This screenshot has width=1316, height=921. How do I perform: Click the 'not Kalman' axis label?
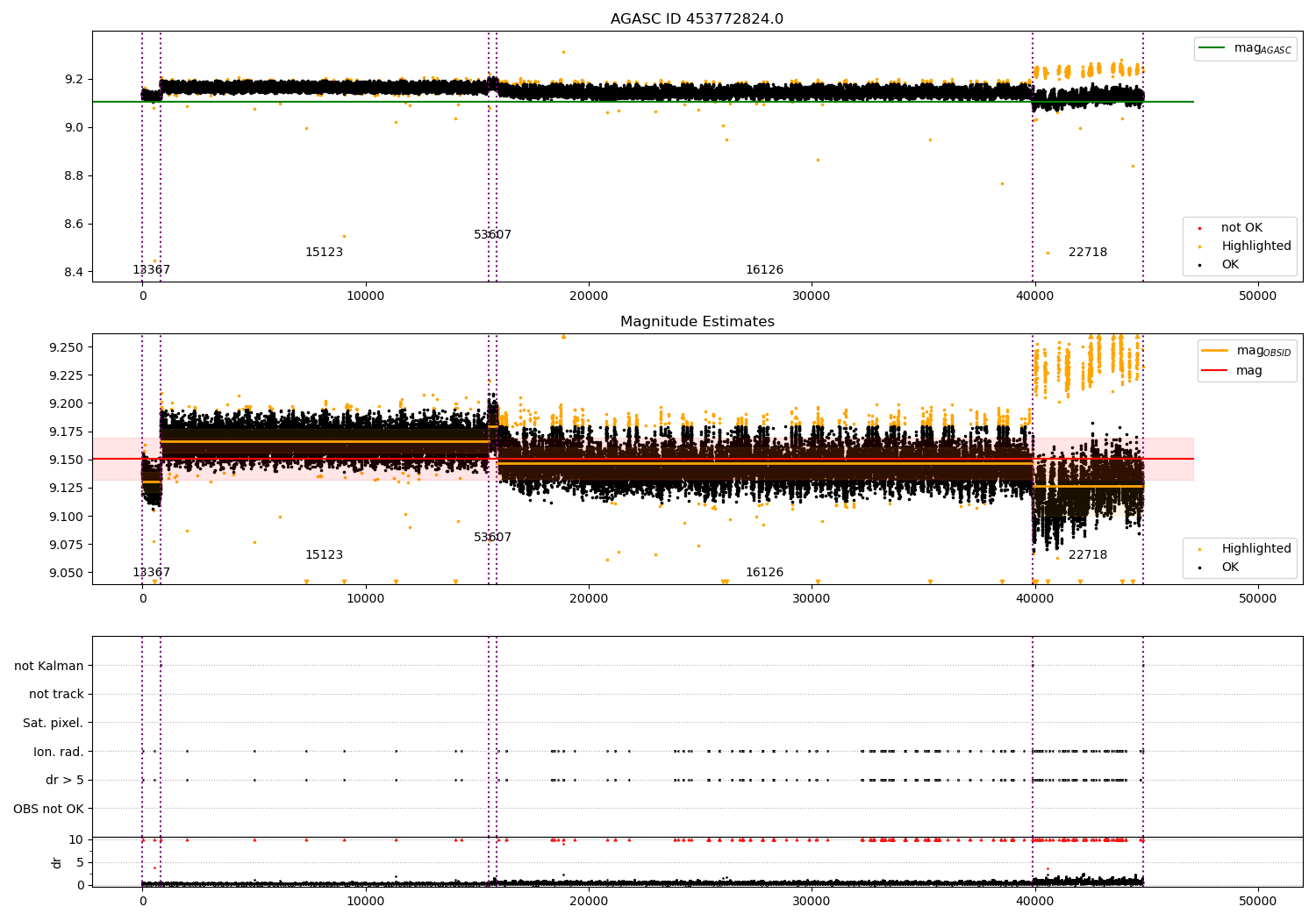[48, 667]
